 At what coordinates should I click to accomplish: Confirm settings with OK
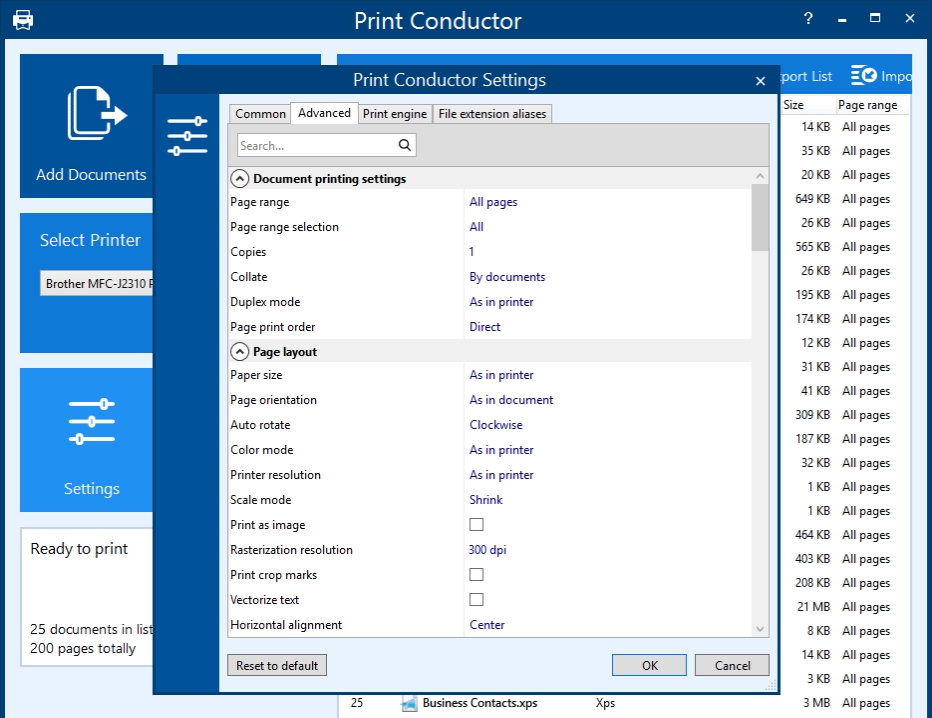pos(648,664)
